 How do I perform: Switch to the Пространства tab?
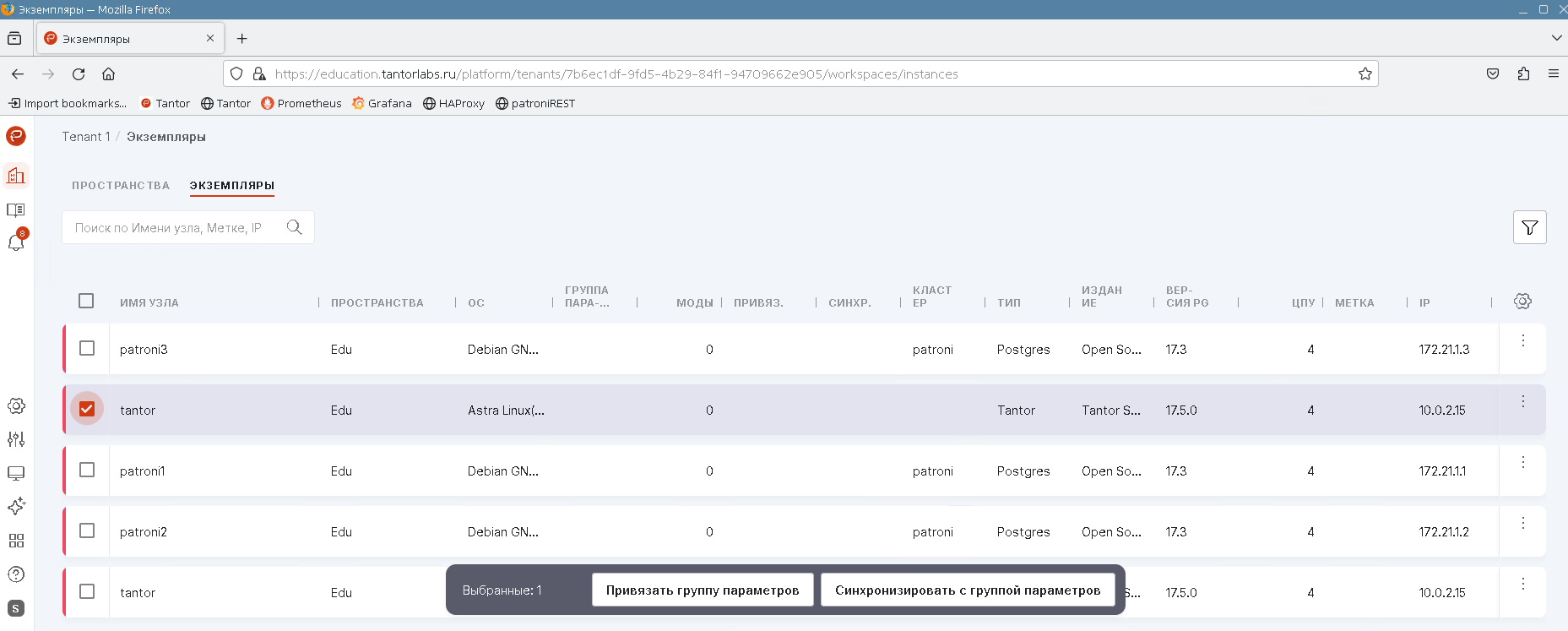(121, 185)
